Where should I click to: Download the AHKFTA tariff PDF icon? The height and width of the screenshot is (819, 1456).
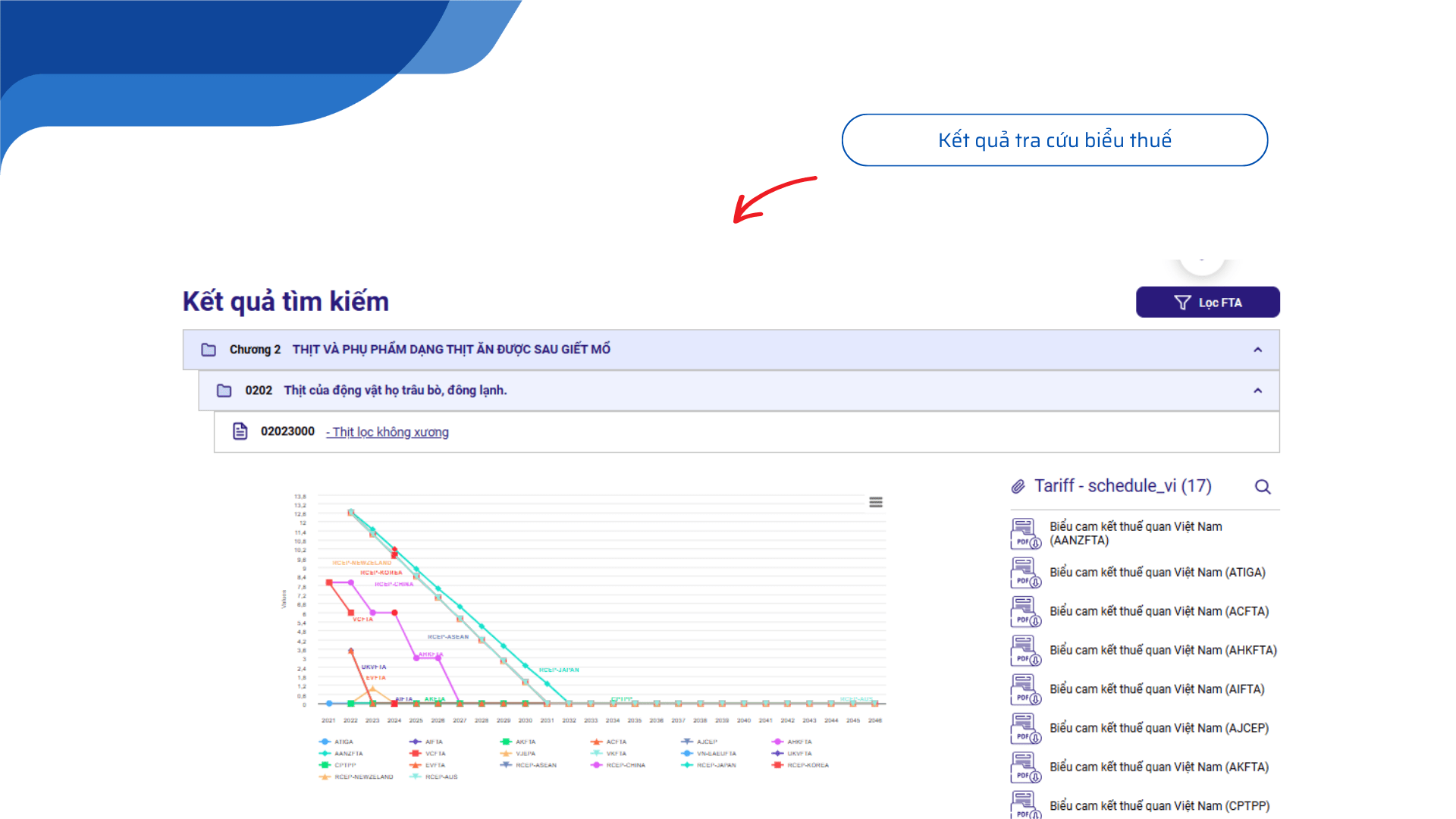(1025, 651)
